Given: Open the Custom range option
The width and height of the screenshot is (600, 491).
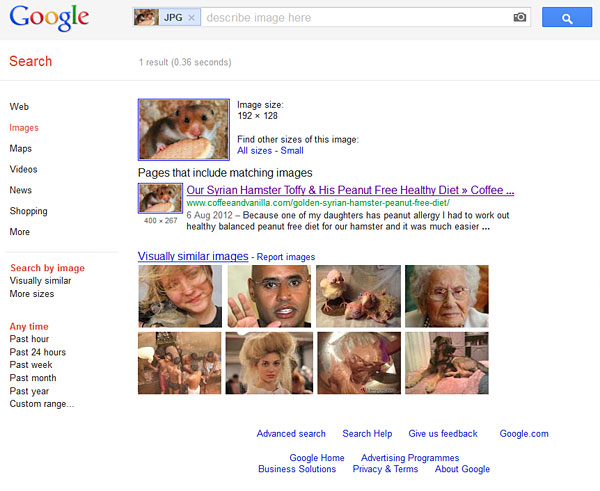Looking at the screenshot, I should coord(42,404).
